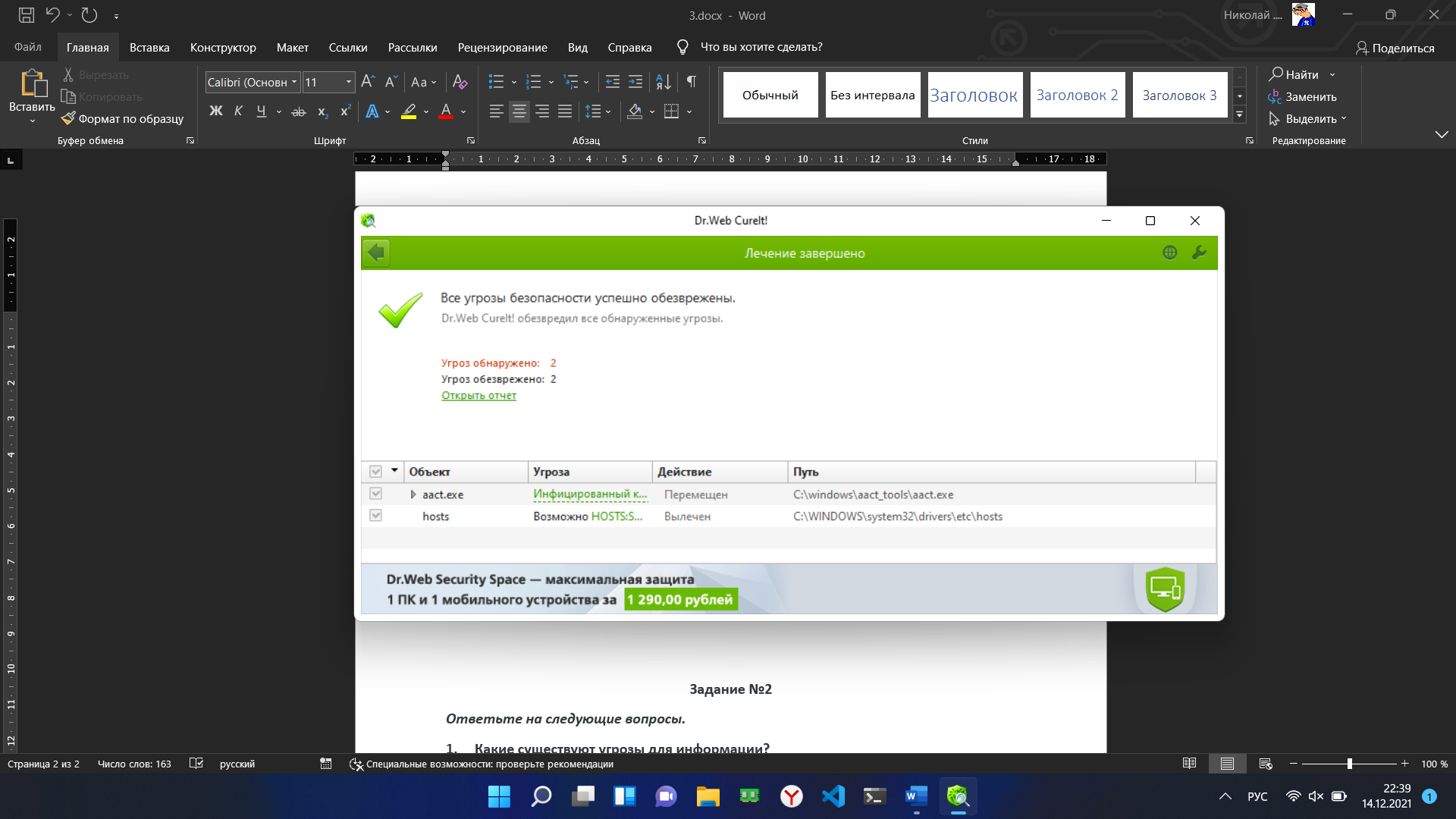Switch to Print Layout view in status bar
Screen dimensions: 1456x819
point(1227,764)
